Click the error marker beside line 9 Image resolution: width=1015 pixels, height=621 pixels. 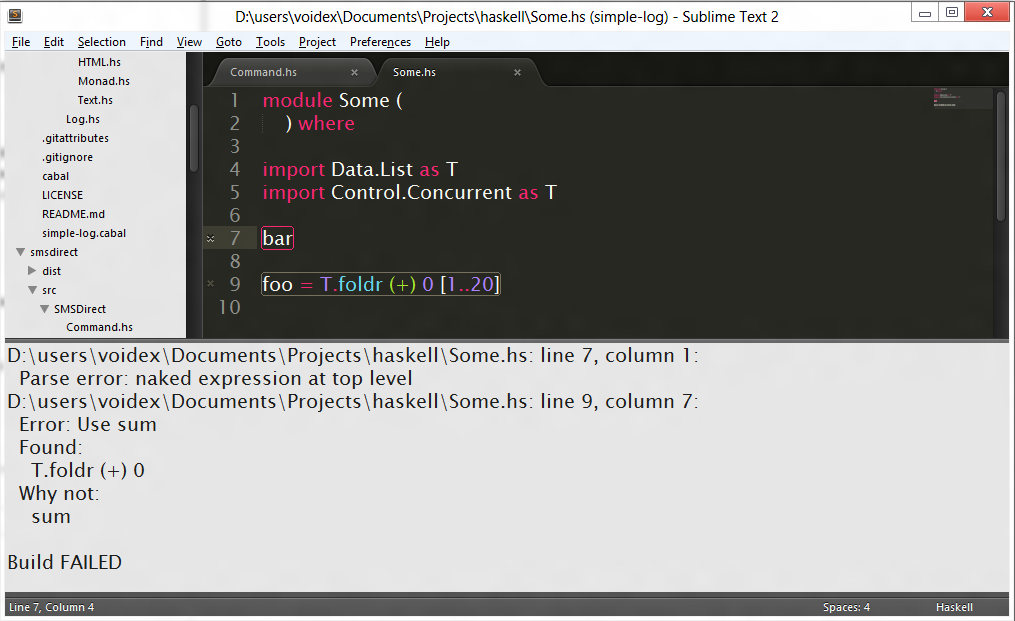tap(210, 284)
